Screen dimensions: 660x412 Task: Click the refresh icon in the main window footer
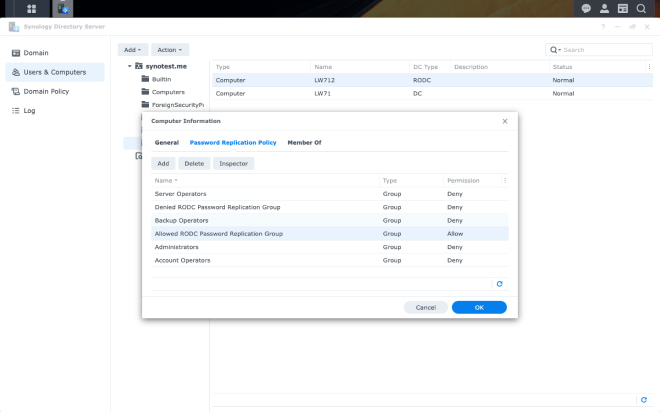[x=643, y=400]
